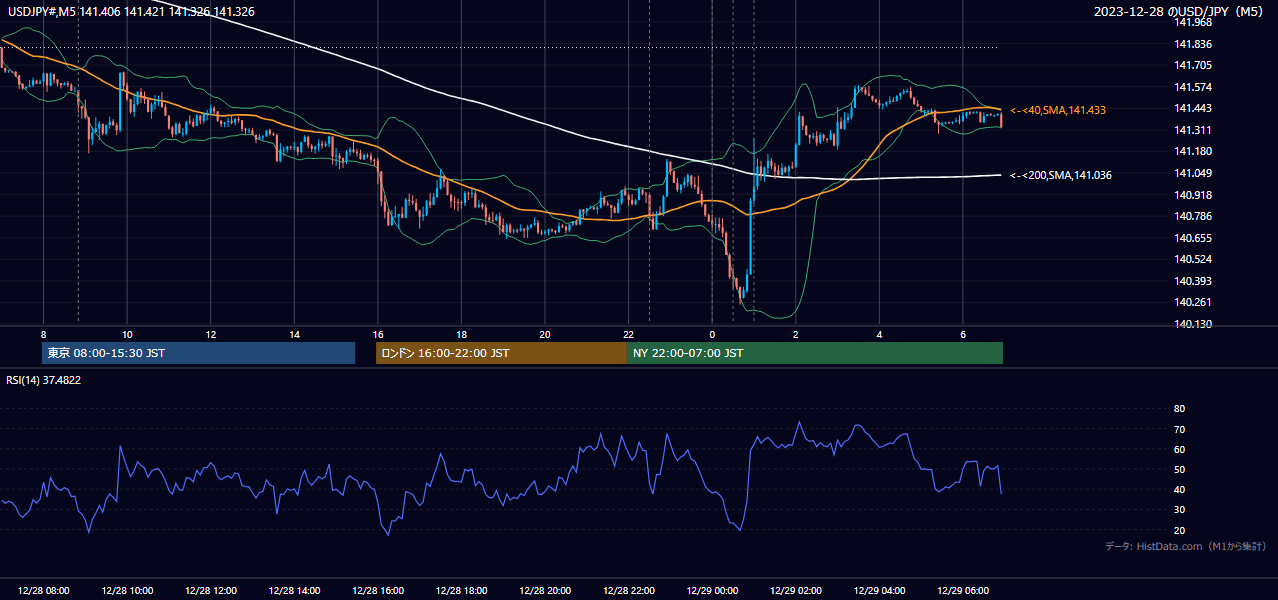The width and height of the screenshot is (1278, 600).
Task: Click price axis value 140.261
Action: (1193, 302)
